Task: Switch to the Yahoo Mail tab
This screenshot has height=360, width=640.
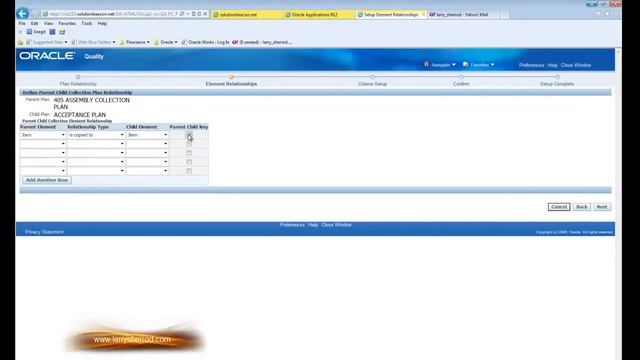Action: [462, 14]
